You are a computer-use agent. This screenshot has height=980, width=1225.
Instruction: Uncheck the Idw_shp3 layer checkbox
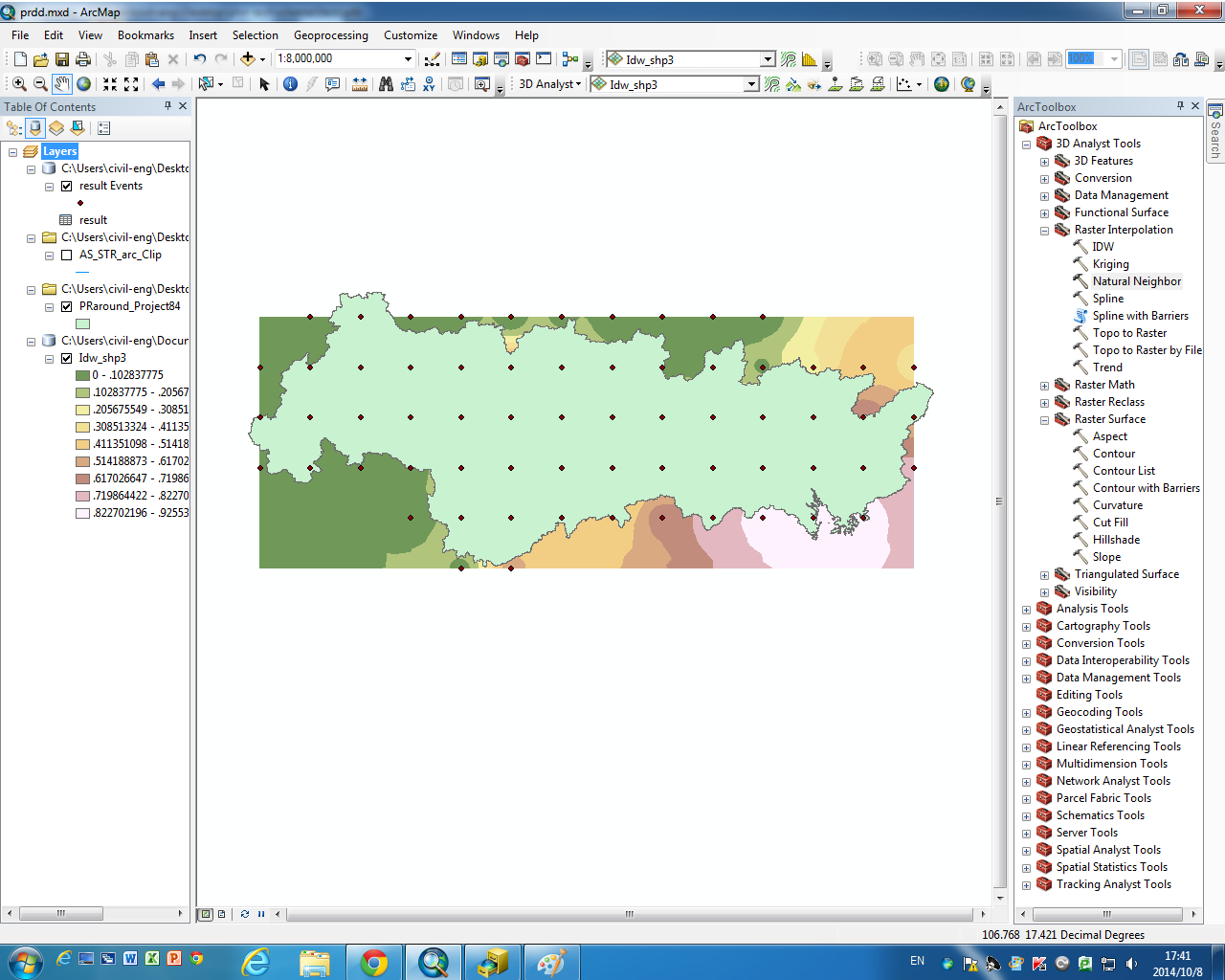coord(66,359)
